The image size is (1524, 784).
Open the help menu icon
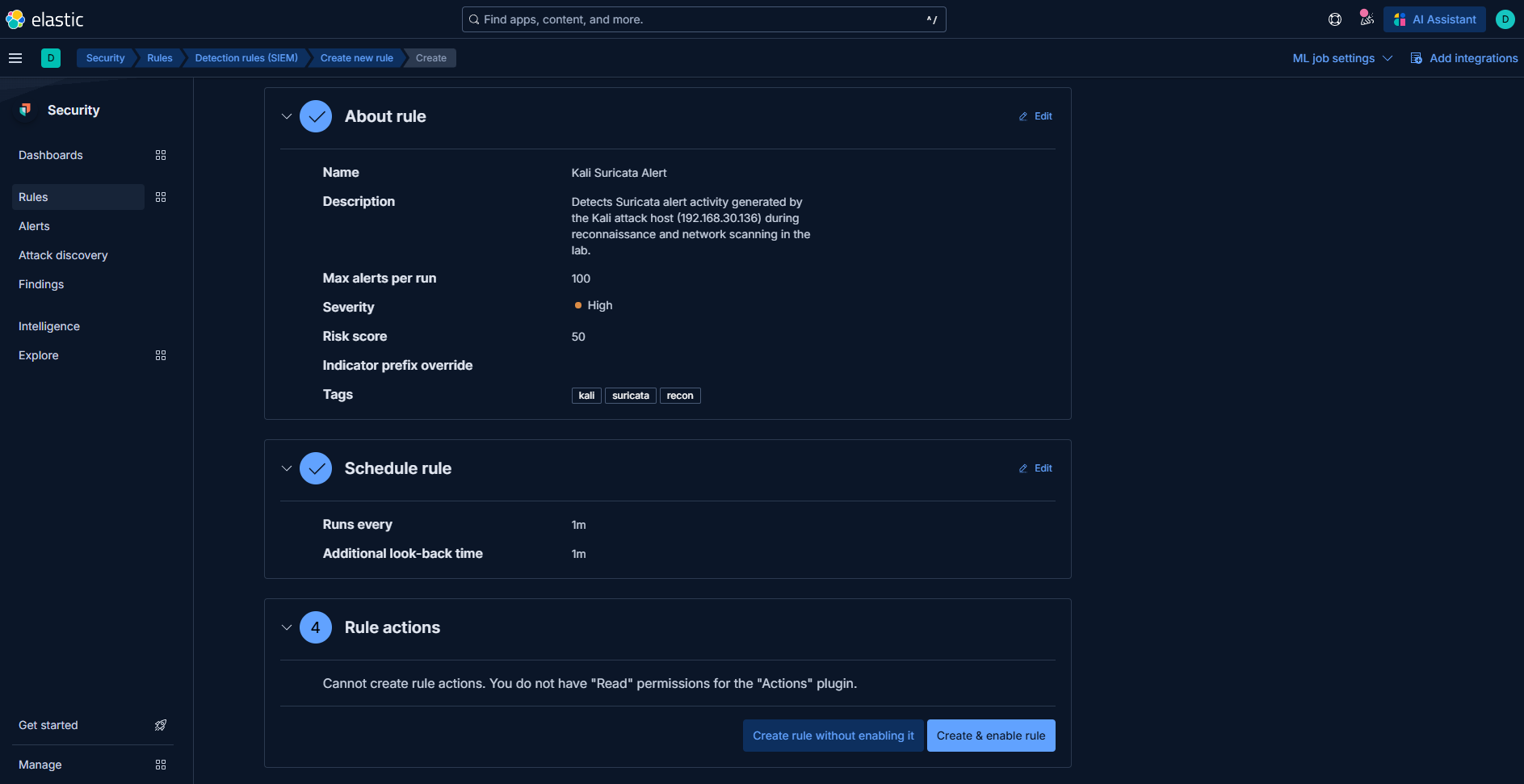pos(1335,19)
